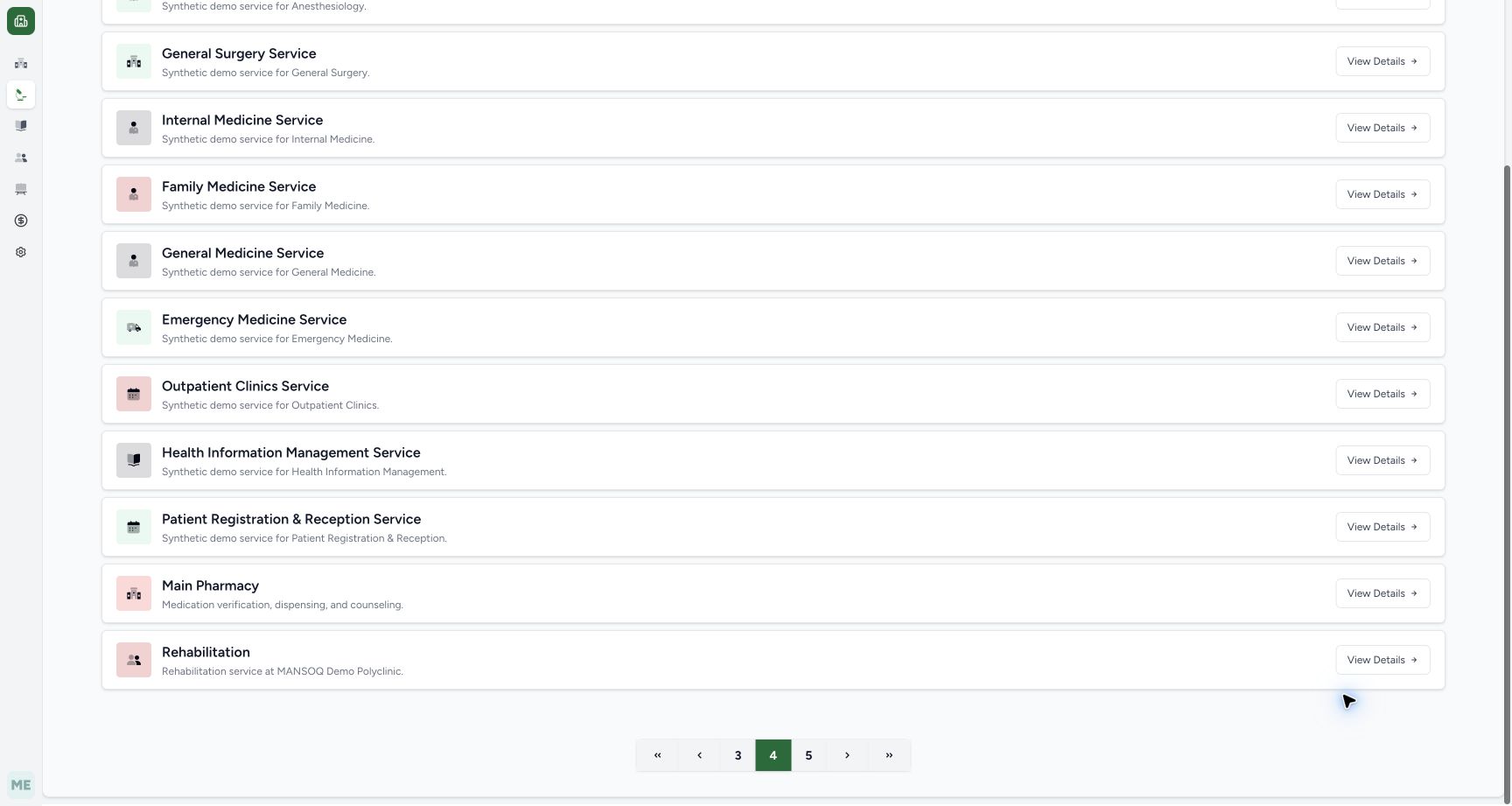Click the Patient Registration calendar icon
This screenshot has width=1512, height=806.
pos(134,527)
